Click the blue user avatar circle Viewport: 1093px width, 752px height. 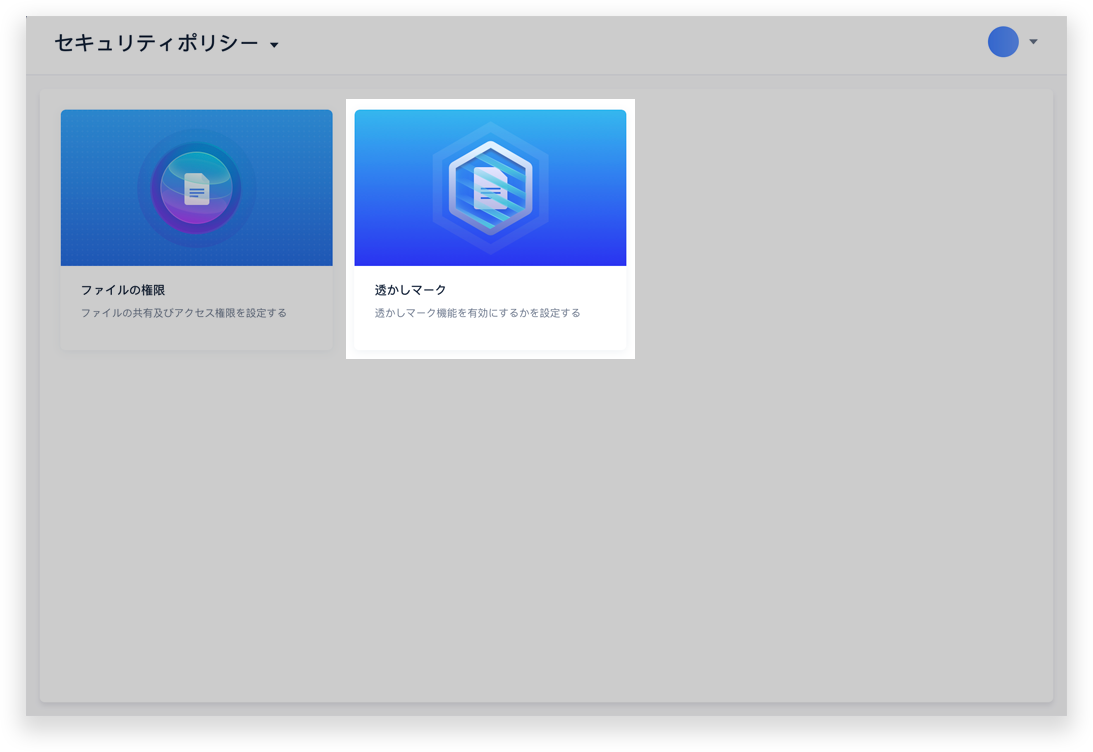pos(1003,42)
